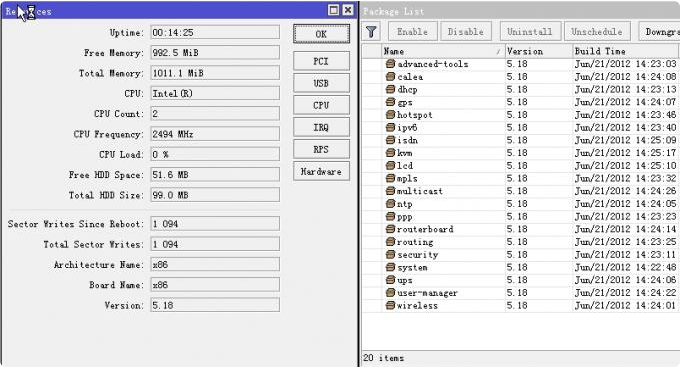Select the gps package icon
Image resolution: width=681 pixels, height=368 pixels.
tap(390, 102)
